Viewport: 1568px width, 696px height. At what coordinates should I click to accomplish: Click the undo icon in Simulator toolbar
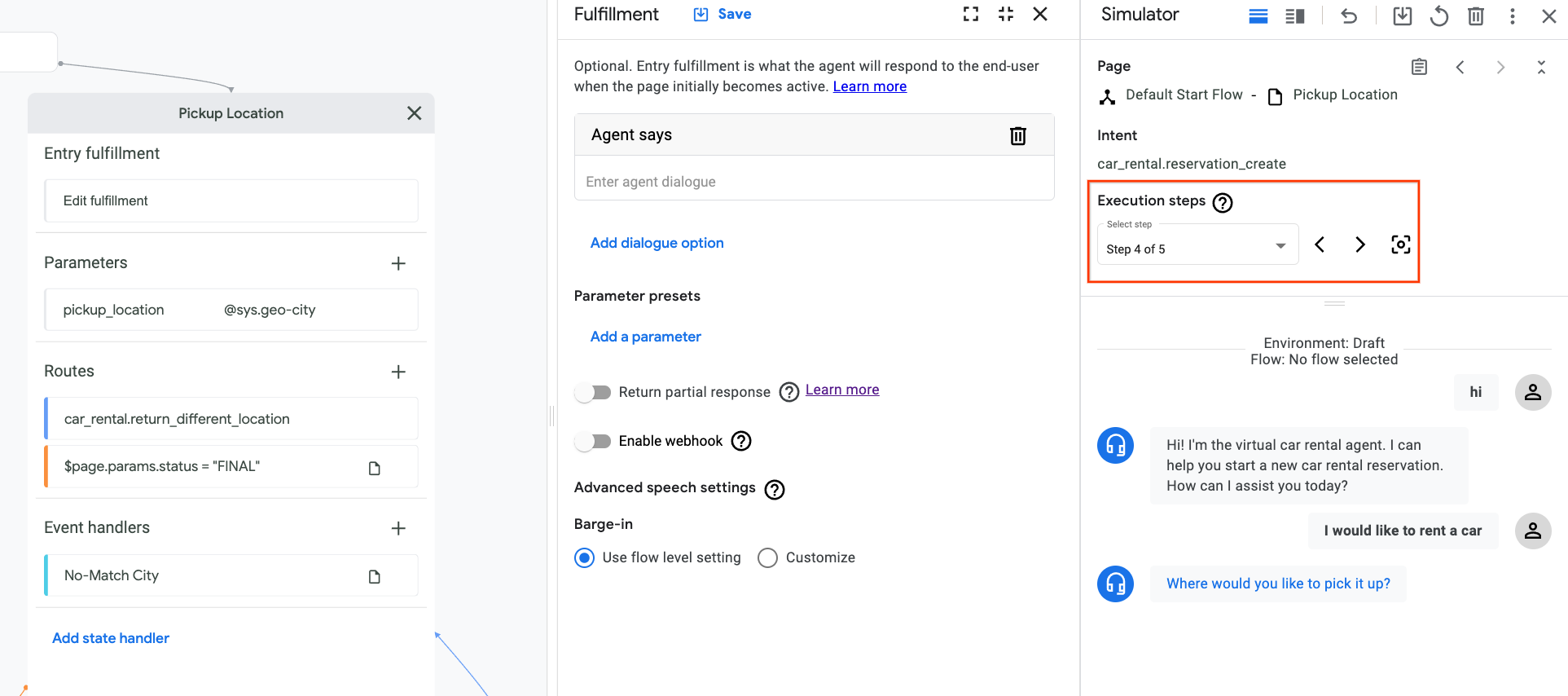click(1349, 16)
